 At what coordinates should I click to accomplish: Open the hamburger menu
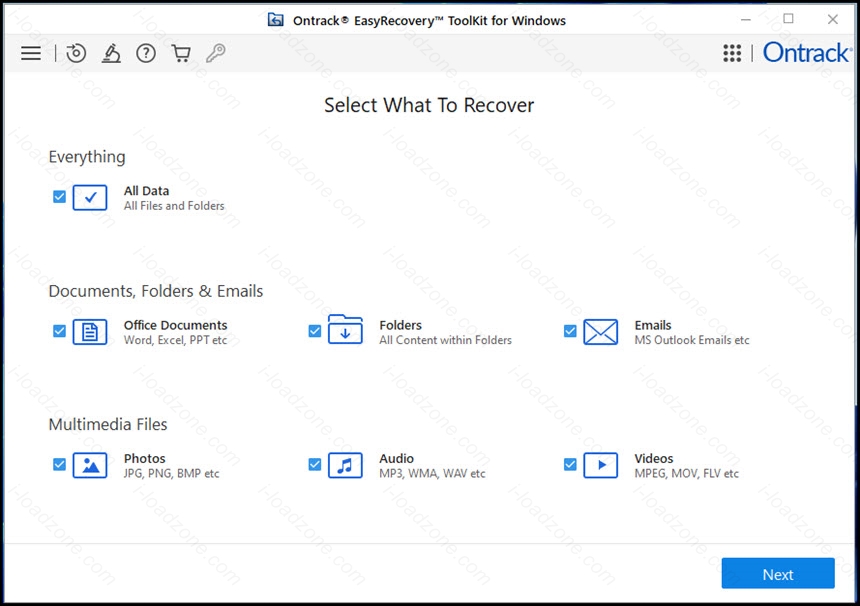click(31, 53)
